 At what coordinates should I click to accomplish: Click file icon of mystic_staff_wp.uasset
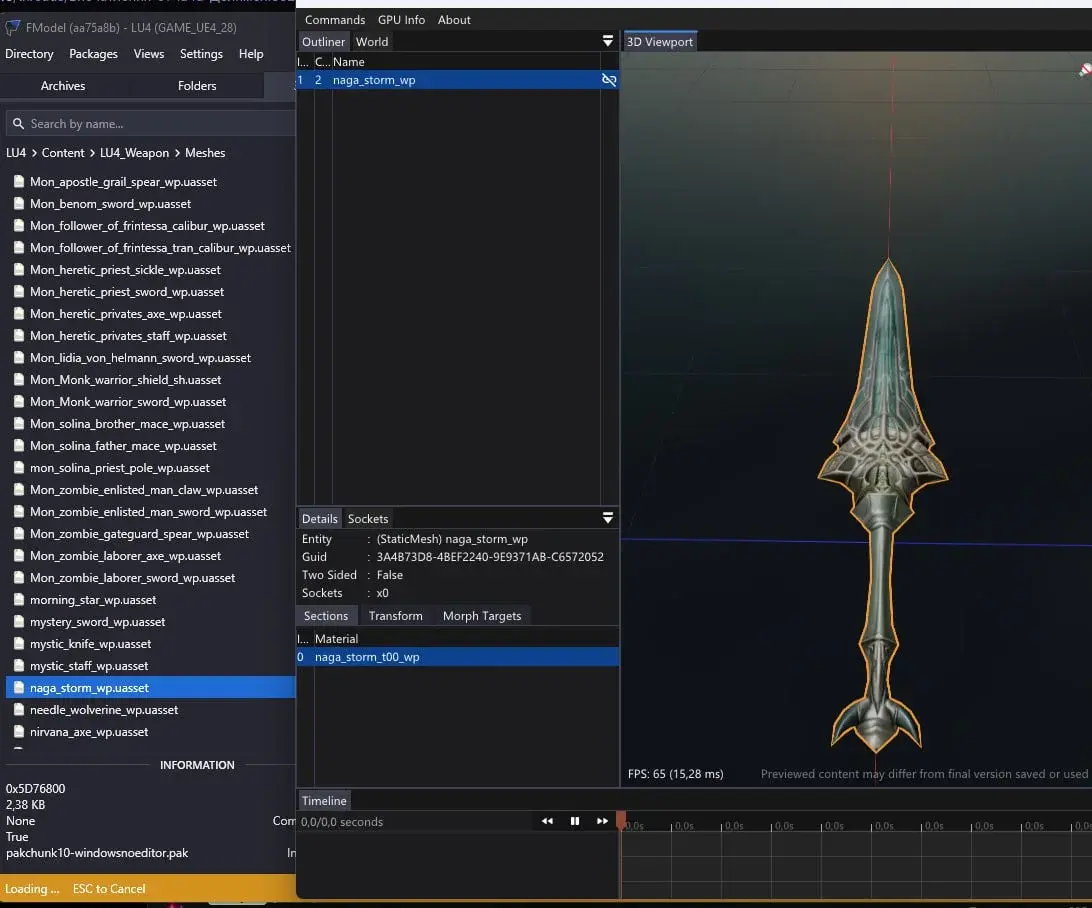(19, 666)
